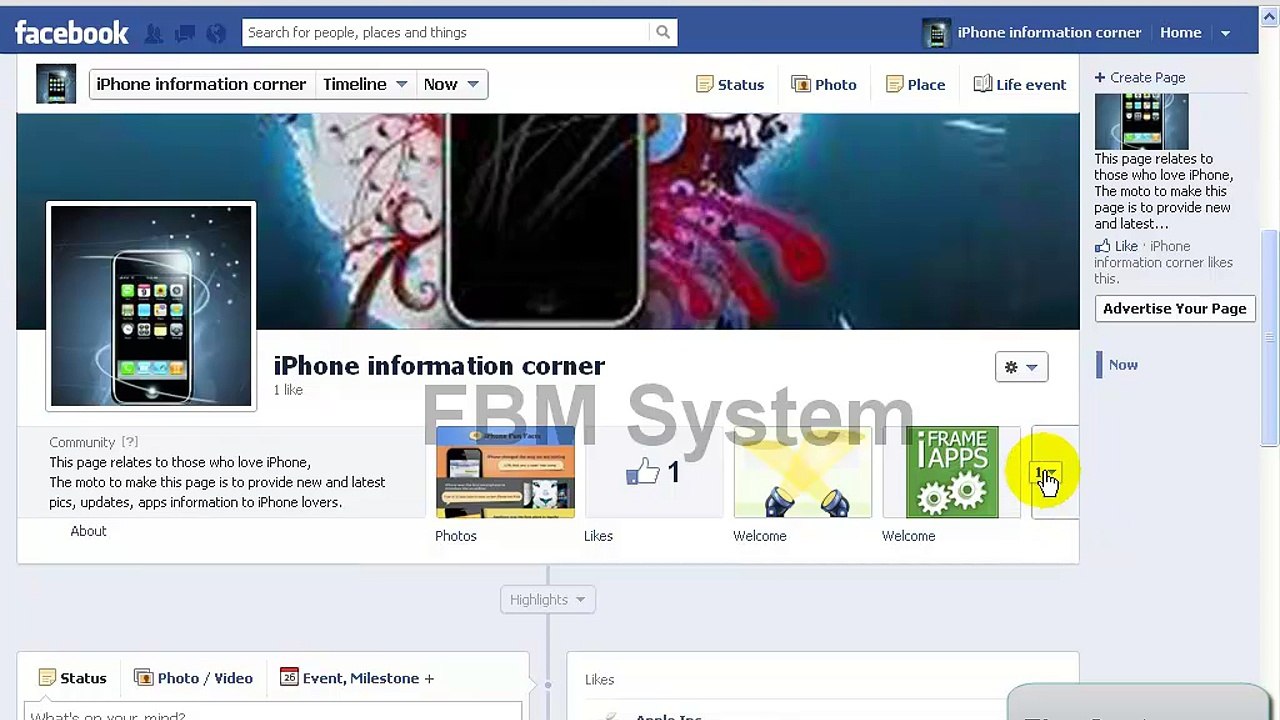Open the Welcome spotlight app tile

pyautogui.click(x=802, y=472)
